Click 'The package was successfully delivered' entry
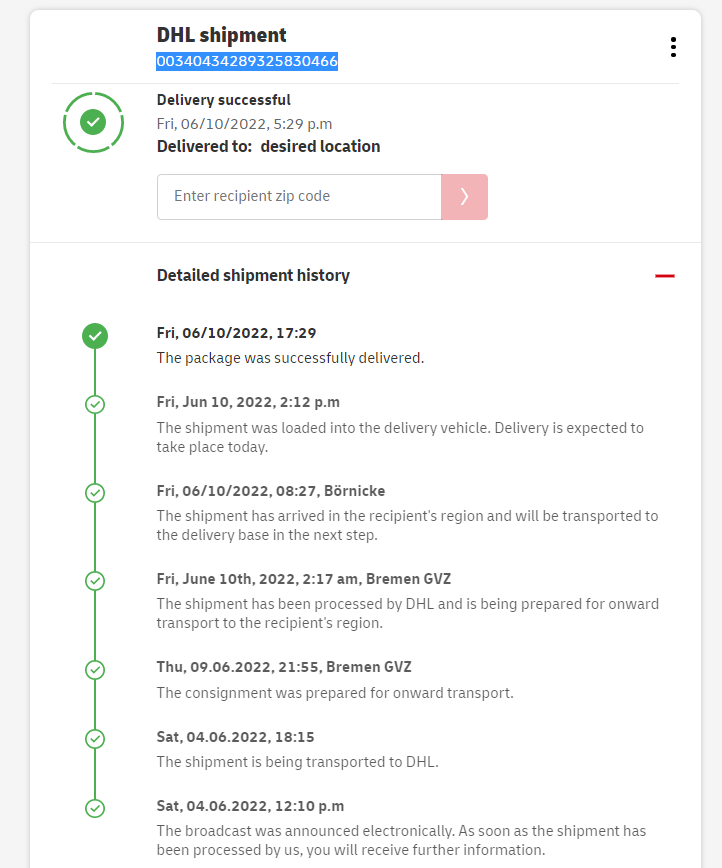The width and height of the screenshot is (722, 868). point(290,357)
